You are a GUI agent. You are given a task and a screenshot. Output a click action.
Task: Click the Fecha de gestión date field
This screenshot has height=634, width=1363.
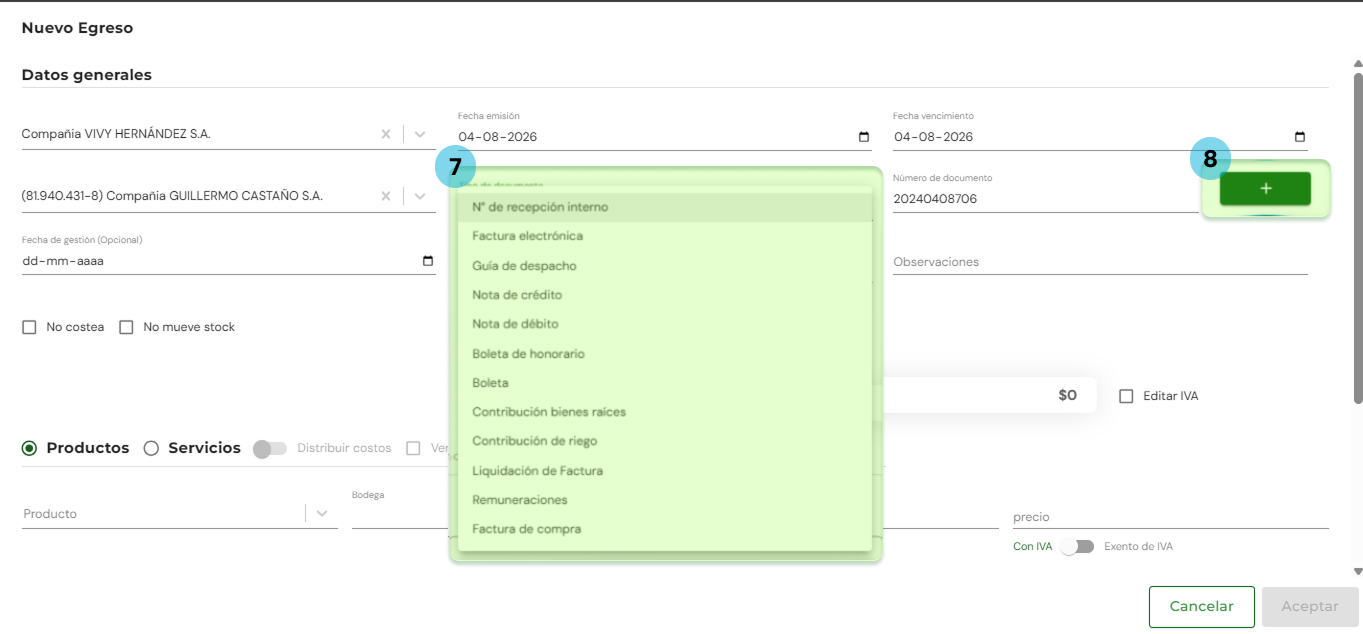pos(228,261)
